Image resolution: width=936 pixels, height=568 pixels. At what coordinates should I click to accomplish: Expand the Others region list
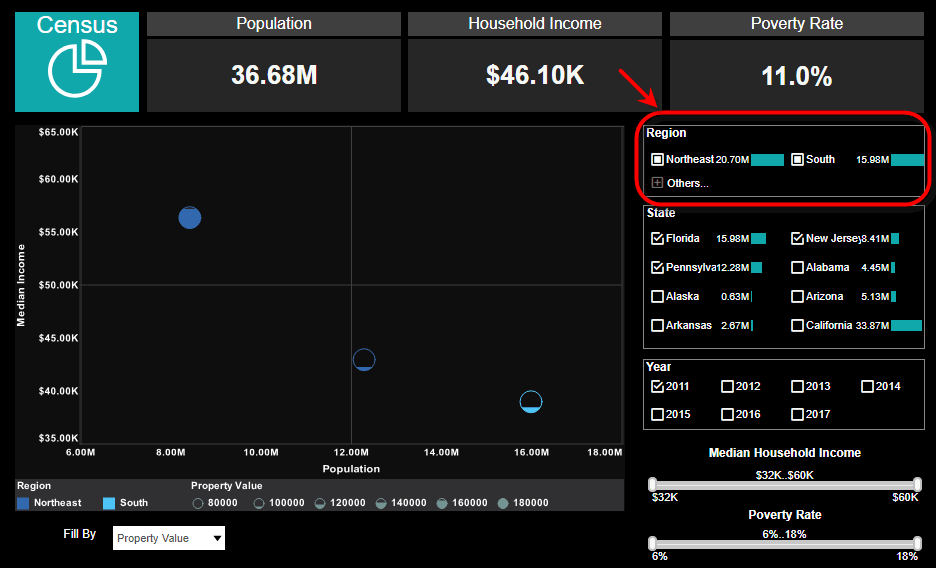[657, 183]
